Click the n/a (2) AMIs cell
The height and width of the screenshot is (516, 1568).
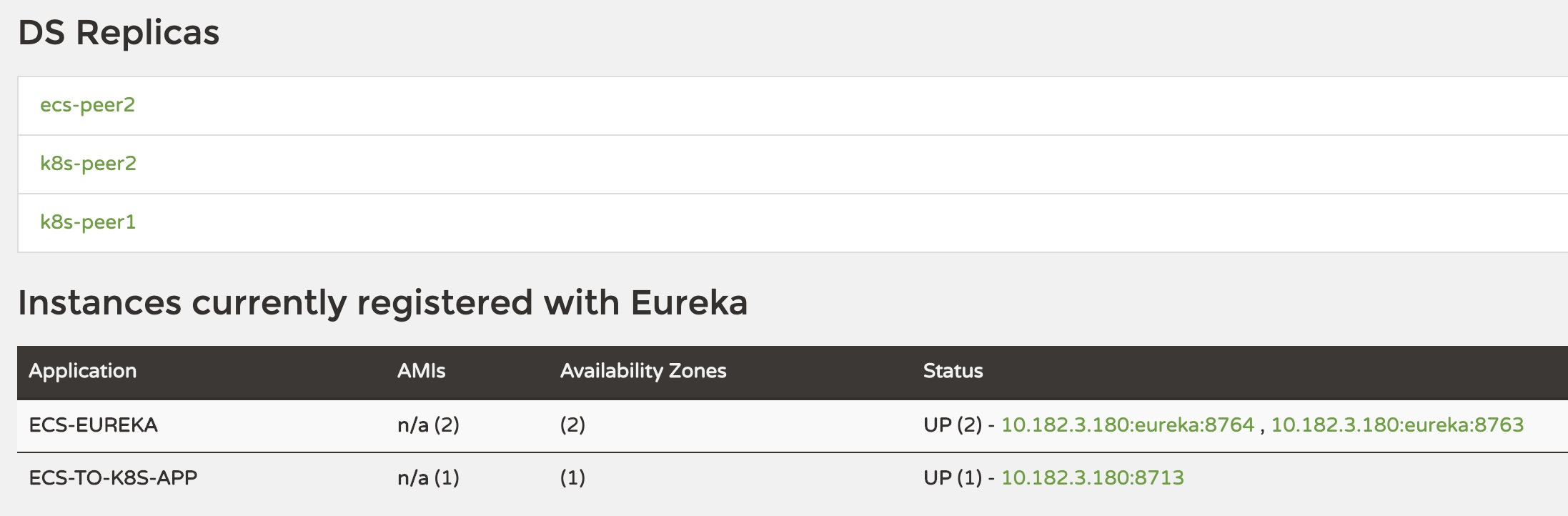[428, 425]
